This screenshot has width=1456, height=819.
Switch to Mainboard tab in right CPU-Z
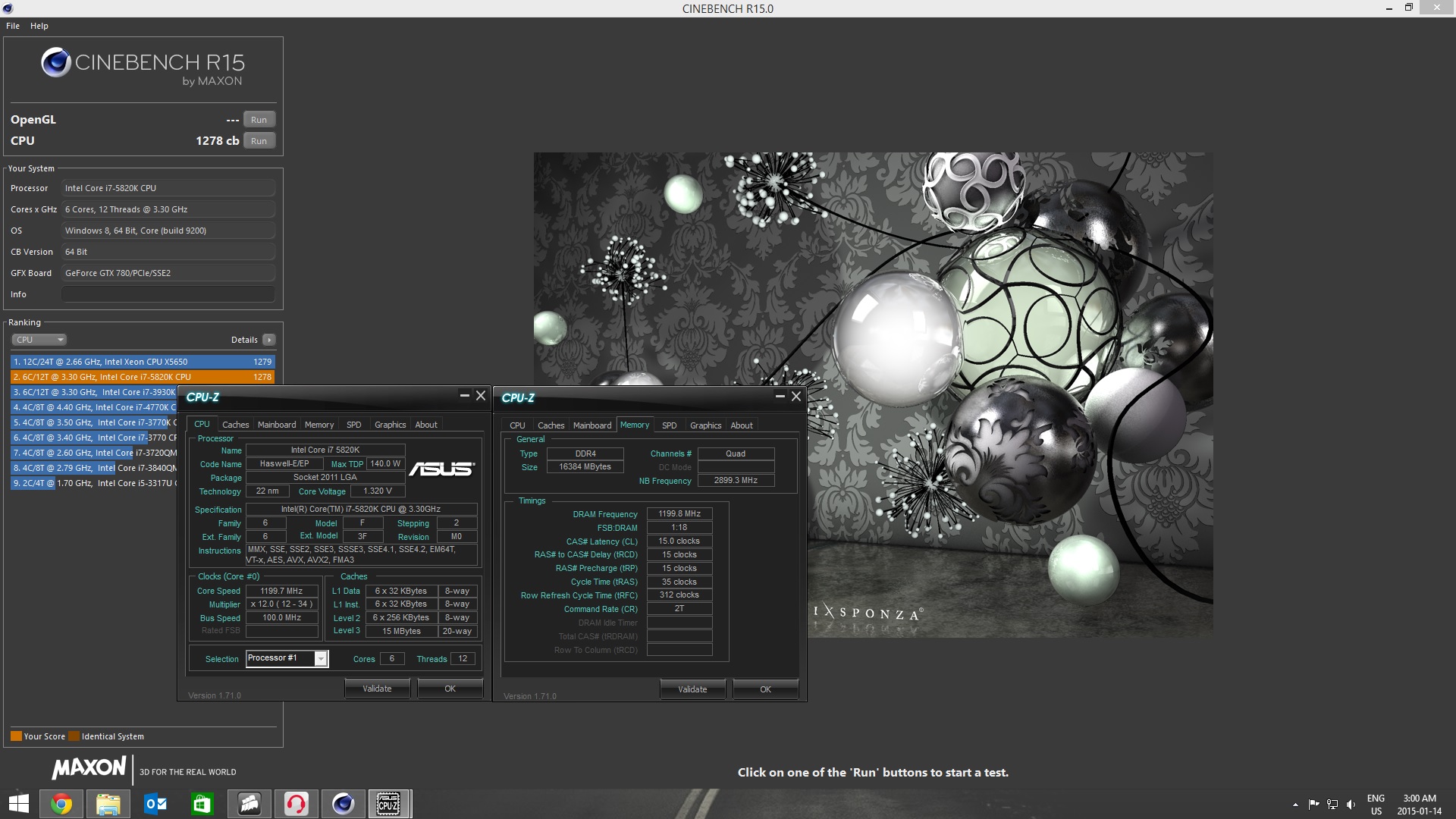pyautogui.click(x=592, y=425)
